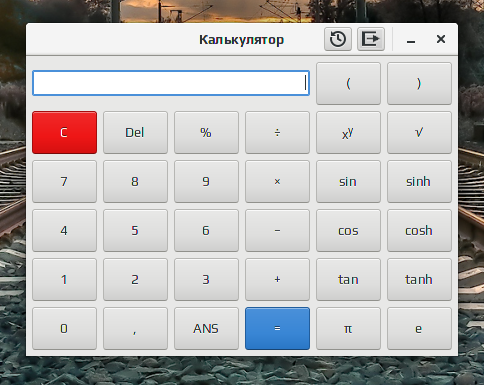Insert the cosh function
The height and width of the screenshot is (385, 484).
[419, 230]
